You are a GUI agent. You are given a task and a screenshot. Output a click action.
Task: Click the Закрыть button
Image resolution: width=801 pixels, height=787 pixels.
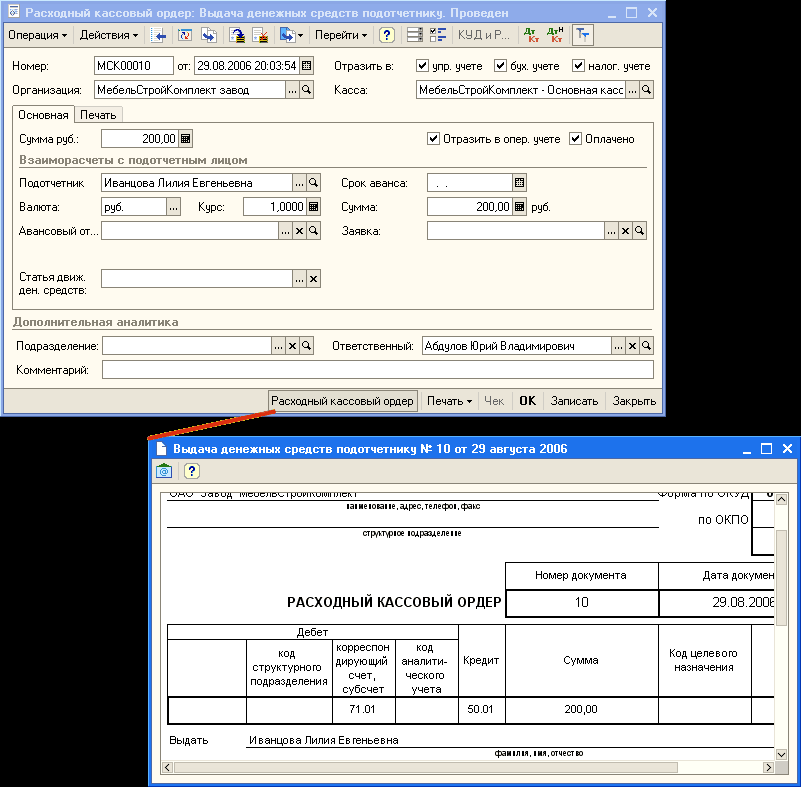pyautogui.click(x=634, y=401)
